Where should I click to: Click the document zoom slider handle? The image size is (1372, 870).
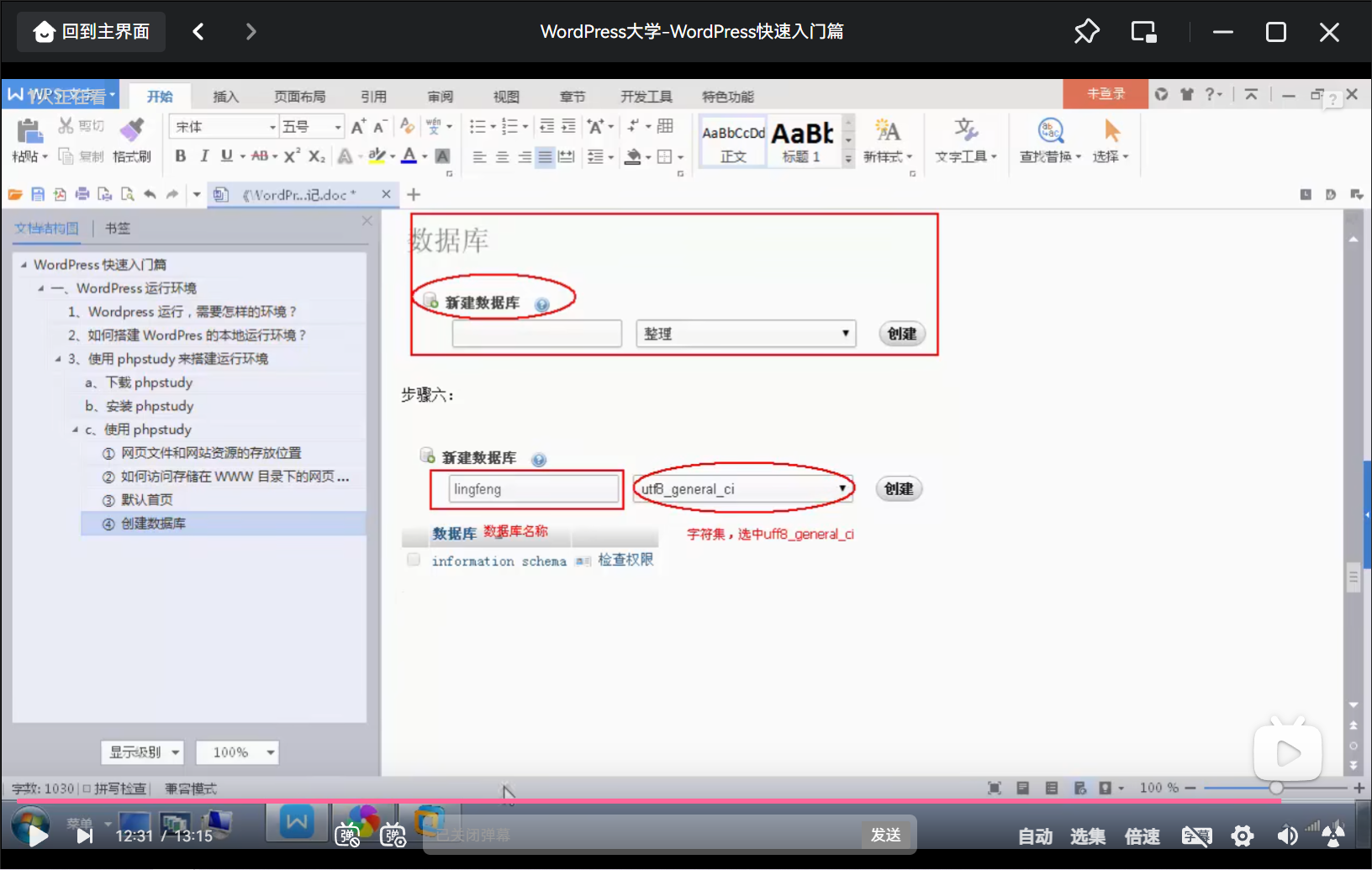coord(1276,788)
